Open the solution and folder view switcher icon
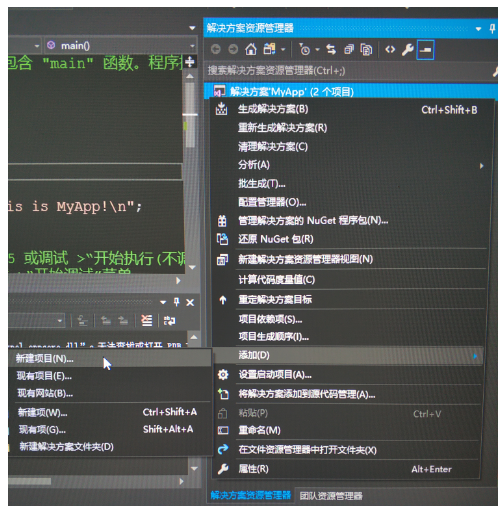Screen dimensions: 500x506 pyautogui.click(x=269, y=49)
